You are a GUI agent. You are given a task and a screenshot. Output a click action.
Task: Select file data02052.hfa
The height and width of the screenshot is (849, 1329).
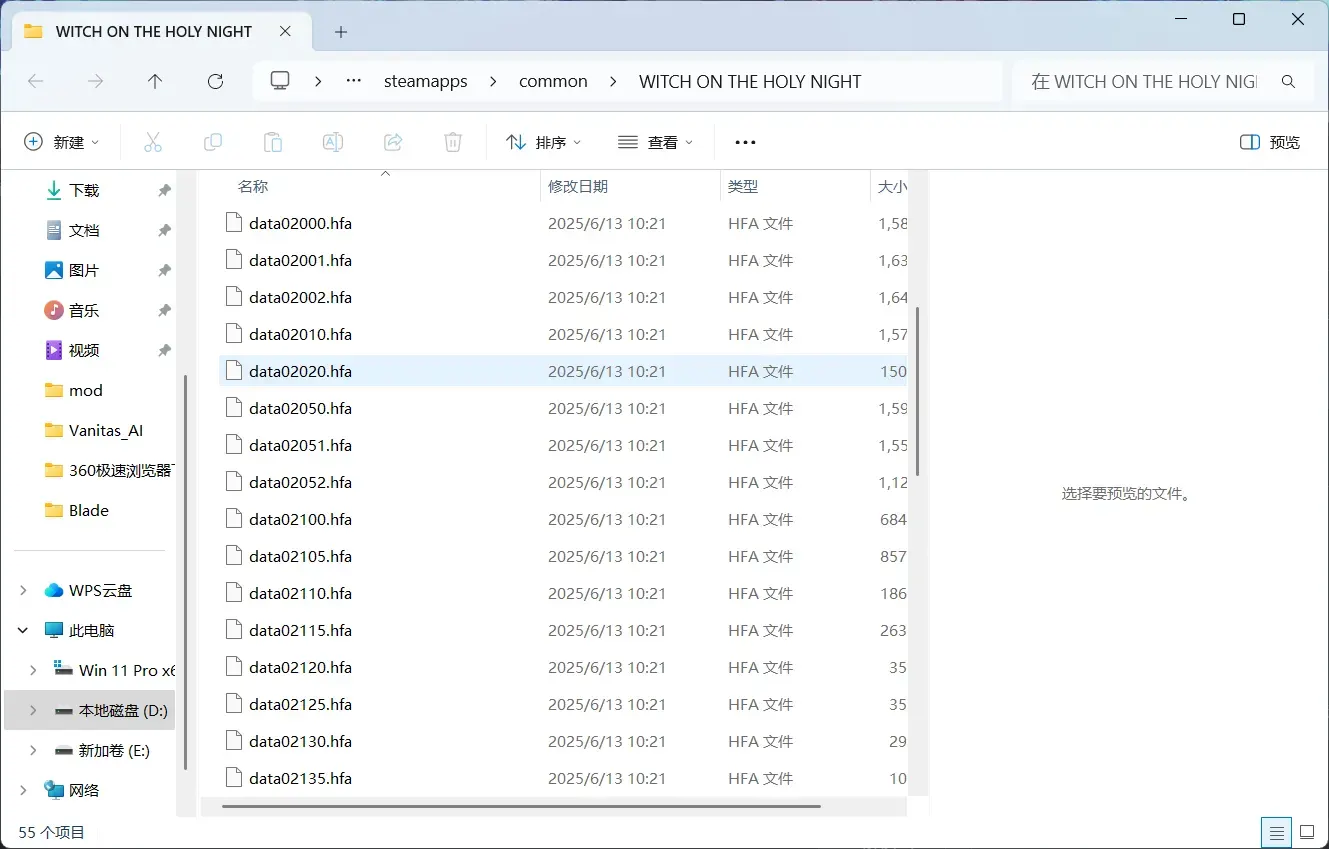click(563, 482)
